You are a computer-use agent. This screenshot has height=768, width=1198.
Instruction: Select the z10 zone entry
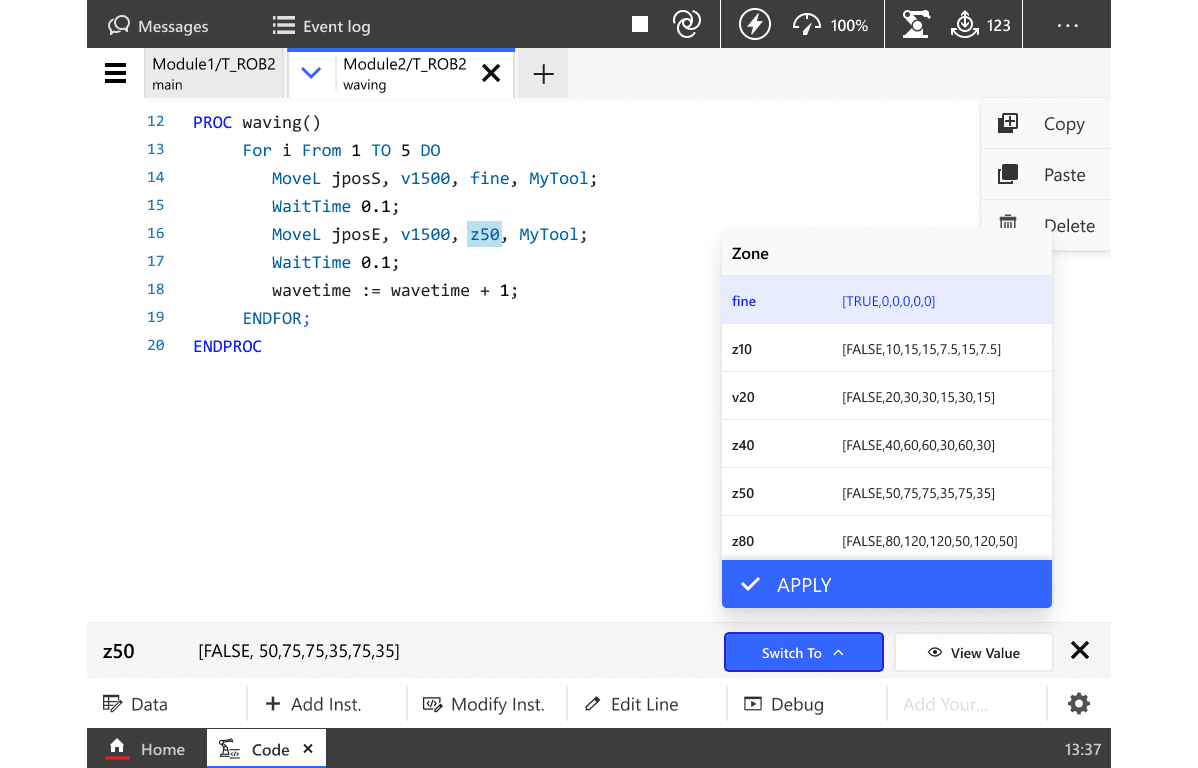coord(886,348)
